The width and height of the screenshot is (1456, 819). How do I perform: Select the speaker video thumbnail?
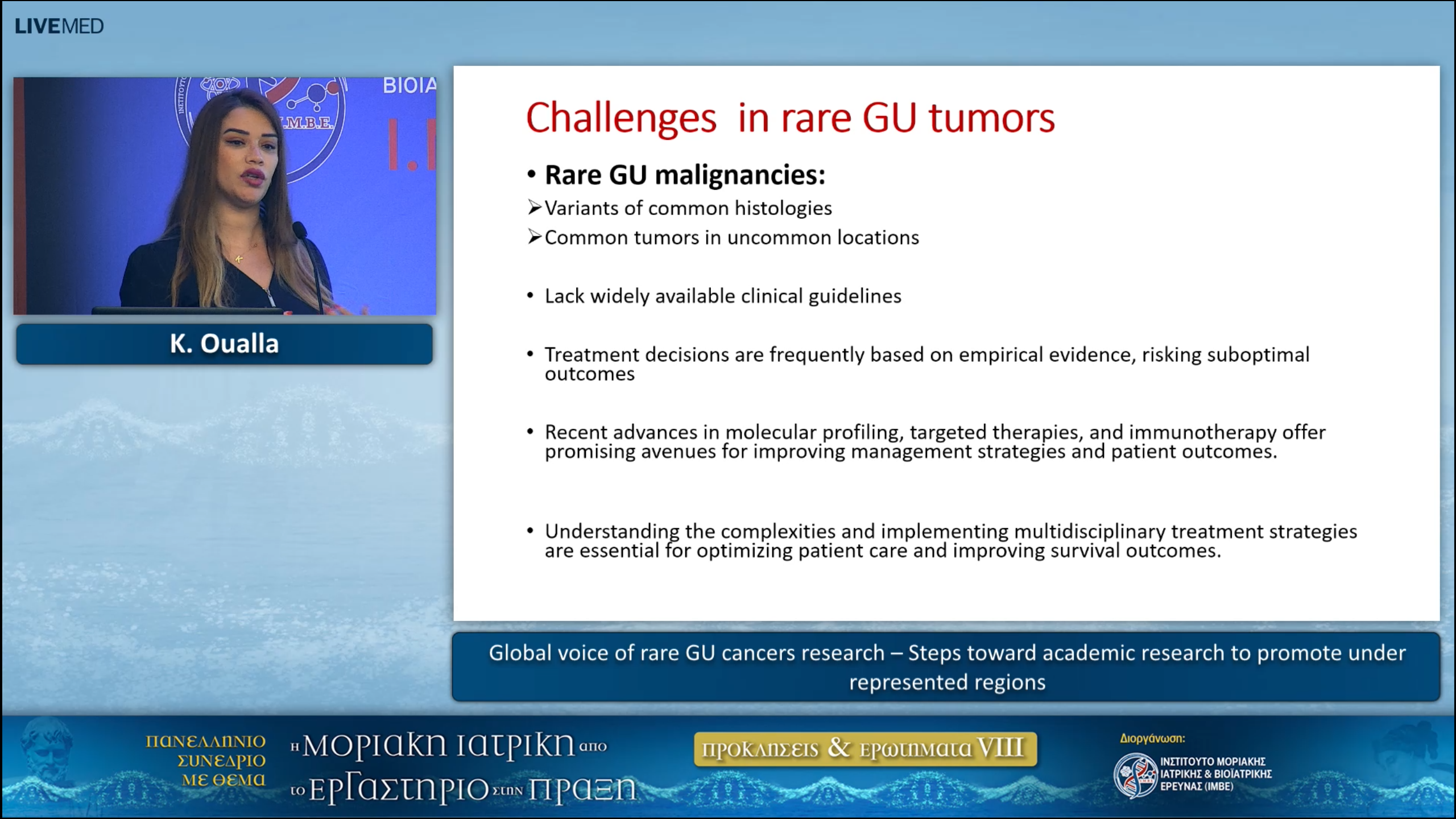pos(225,196)
